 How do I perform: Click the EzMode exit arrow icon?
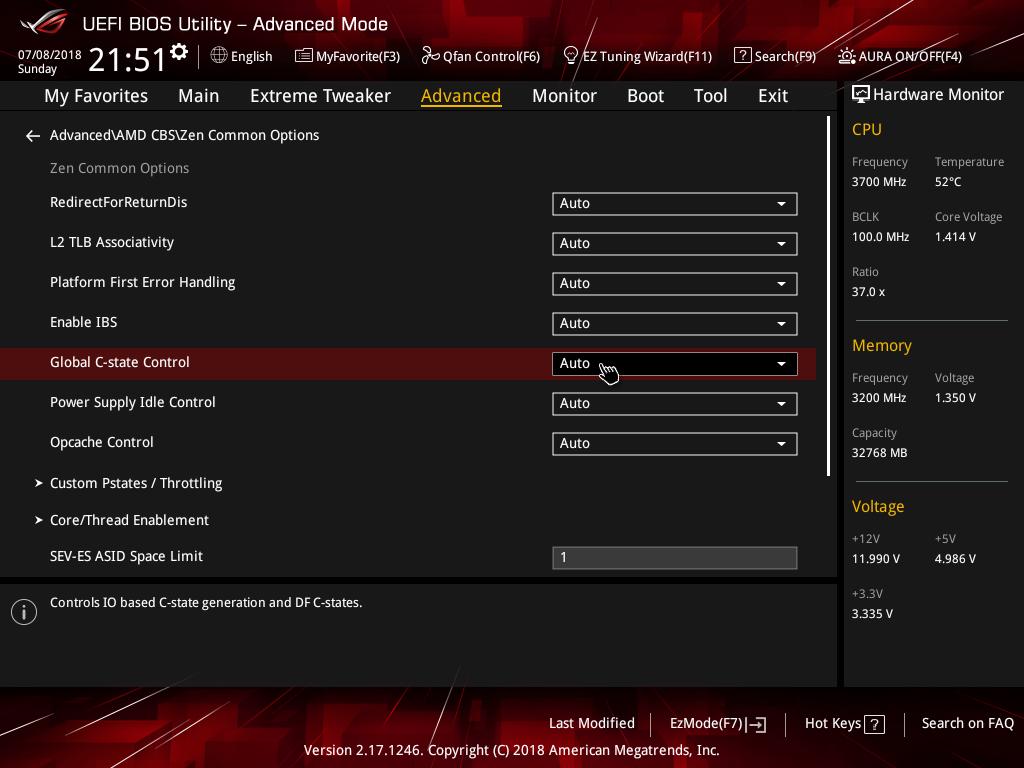click(x=756, y=724)
